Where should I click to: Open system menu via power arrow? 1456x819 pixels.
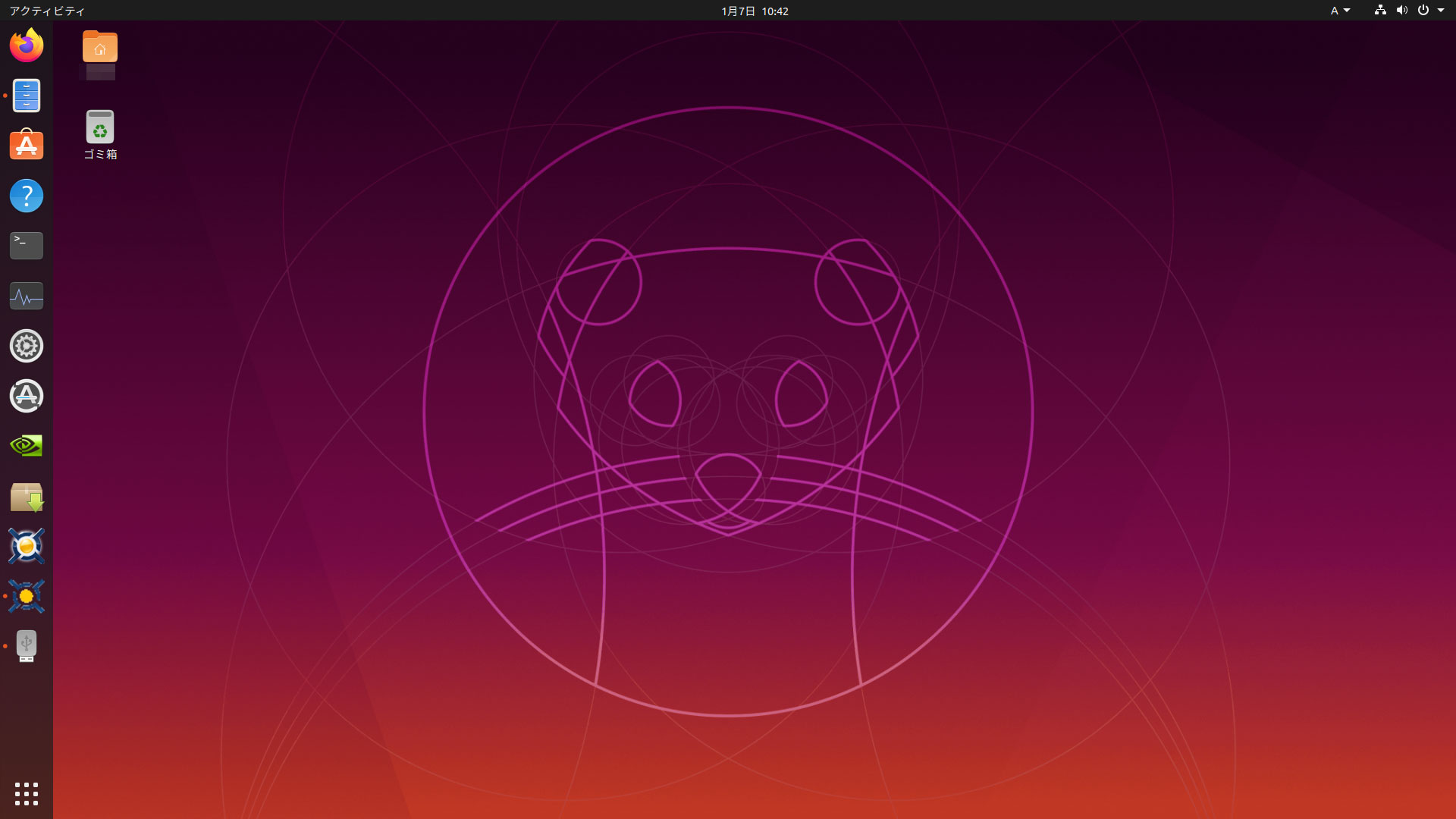tap(1440, 11)
